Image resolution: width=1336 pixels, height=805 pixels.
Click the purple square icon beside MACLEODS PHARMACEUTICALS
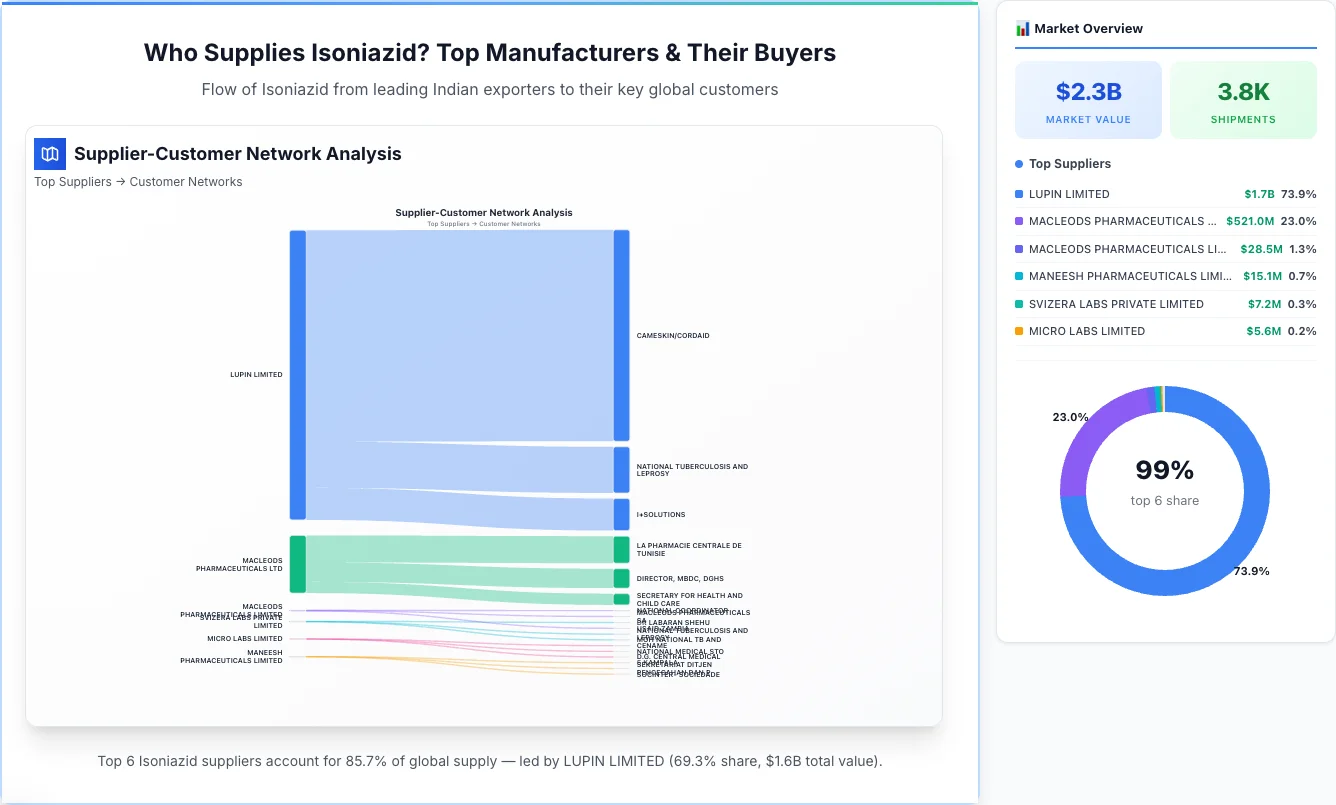[x=1019, y=221]
